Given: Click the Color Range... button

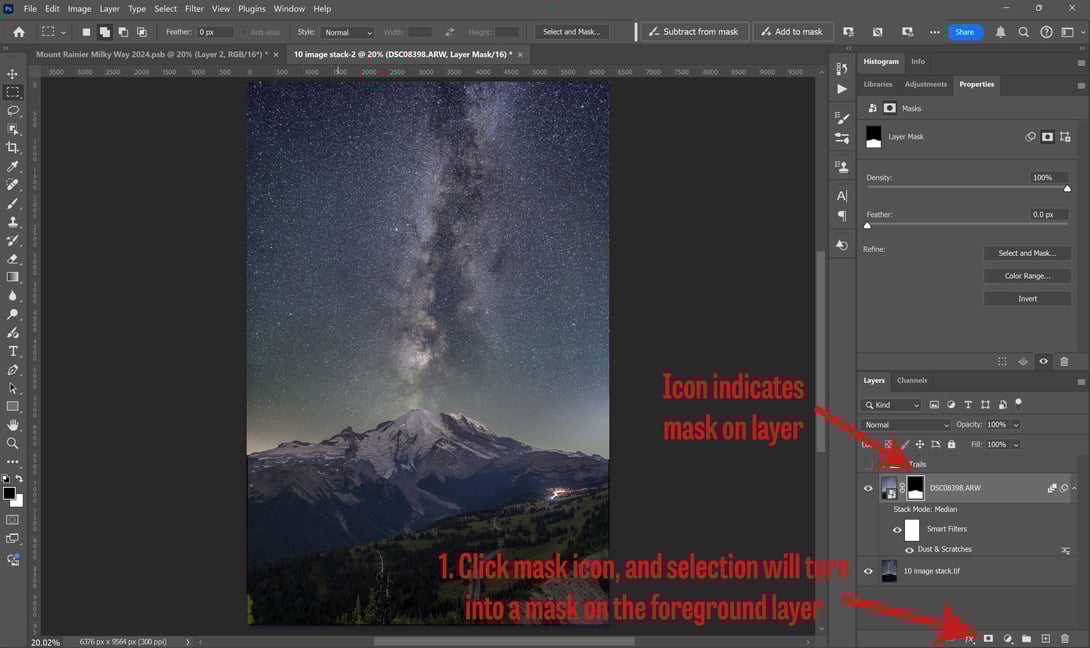Looking at the screenshot, I should 1027,276.
